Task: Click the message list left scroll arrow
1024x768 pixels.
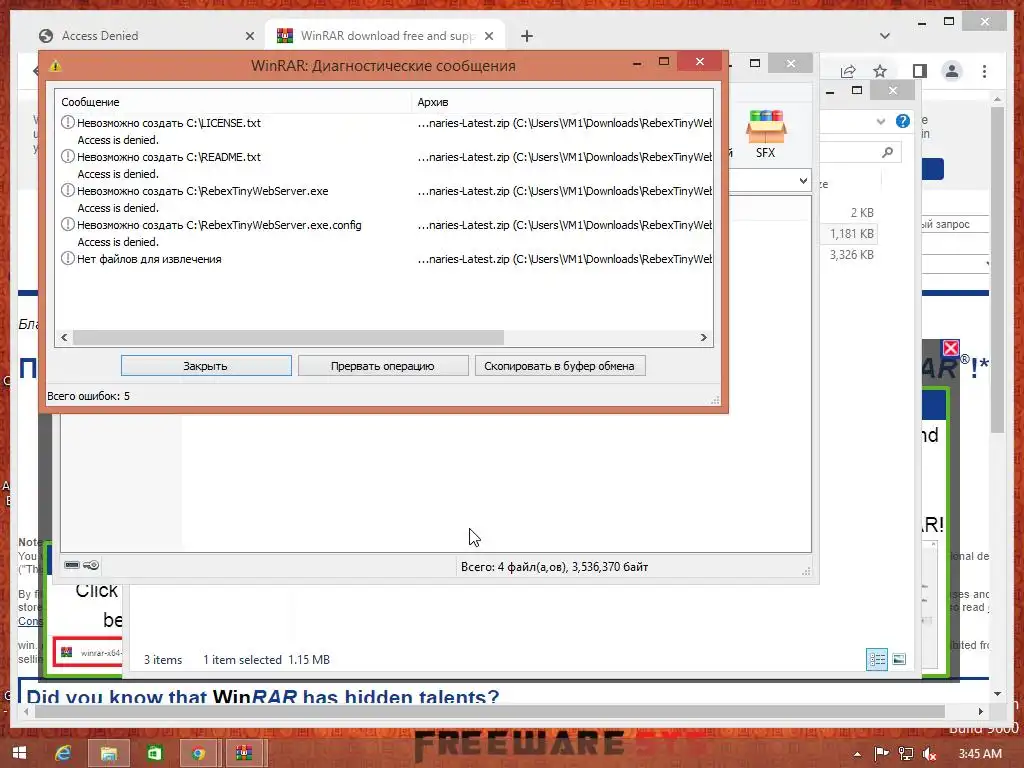Action: click(x=64, y=338)
